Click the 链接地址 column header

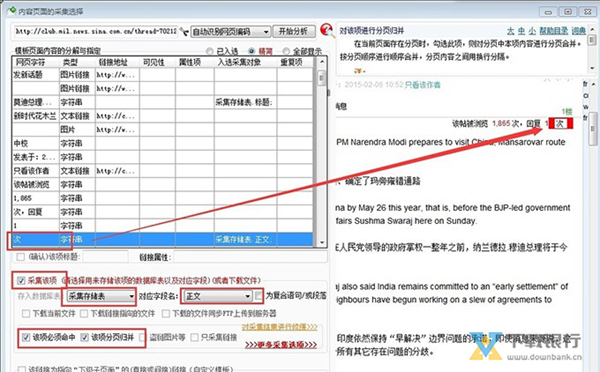coord(117,62)
